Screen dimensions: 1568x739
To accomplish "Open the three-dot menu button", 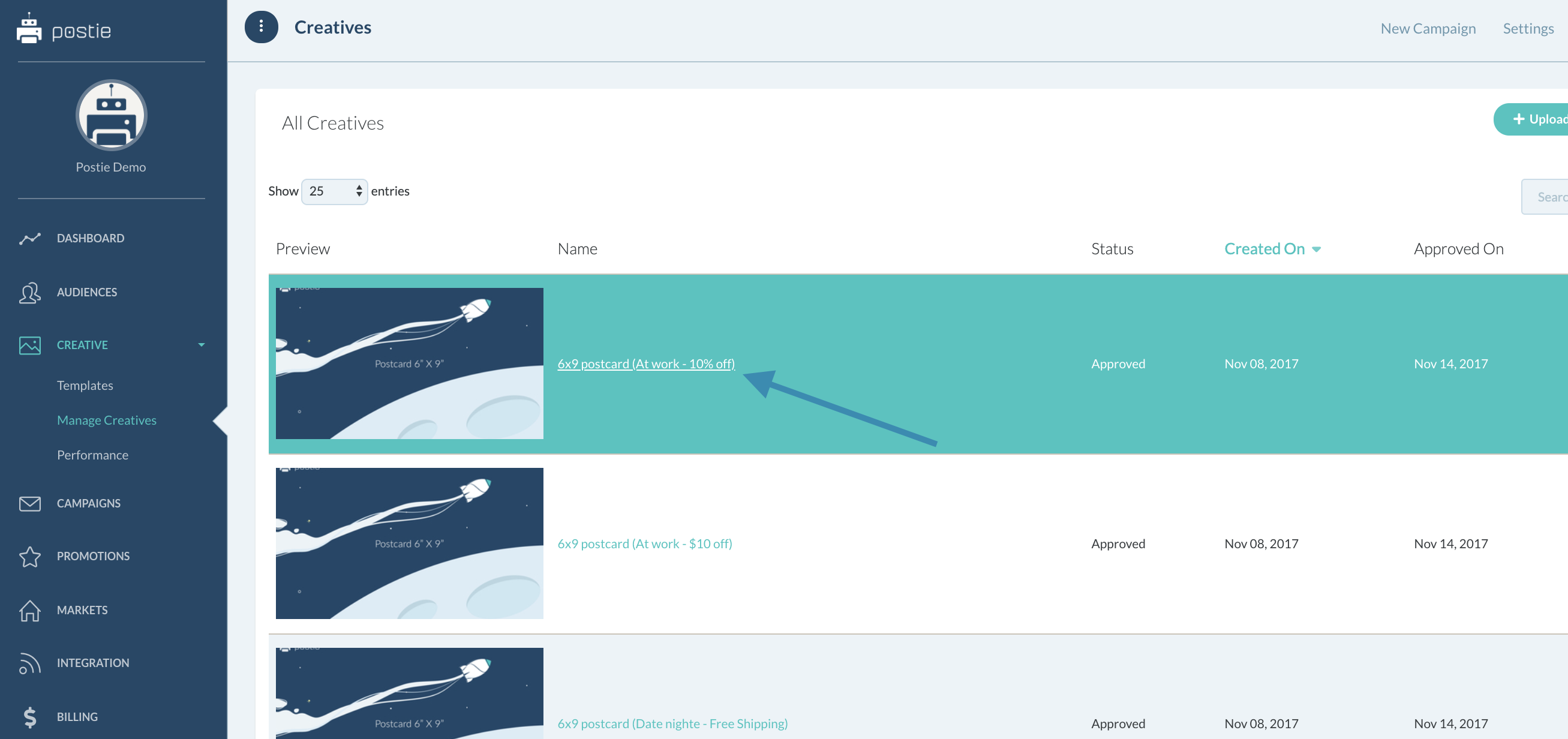I will (261, 27).
